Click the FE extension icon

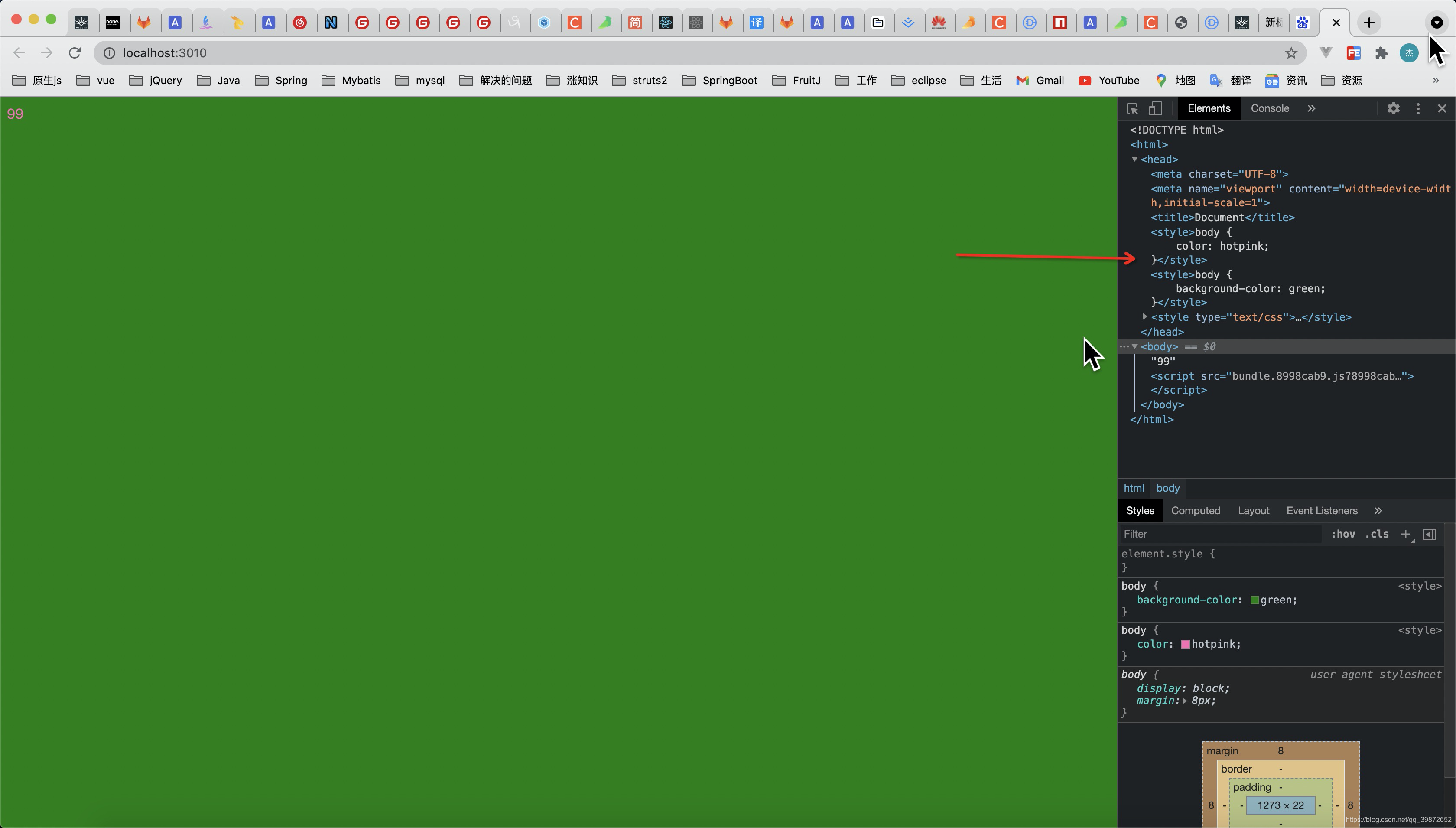click(1354, 53)
